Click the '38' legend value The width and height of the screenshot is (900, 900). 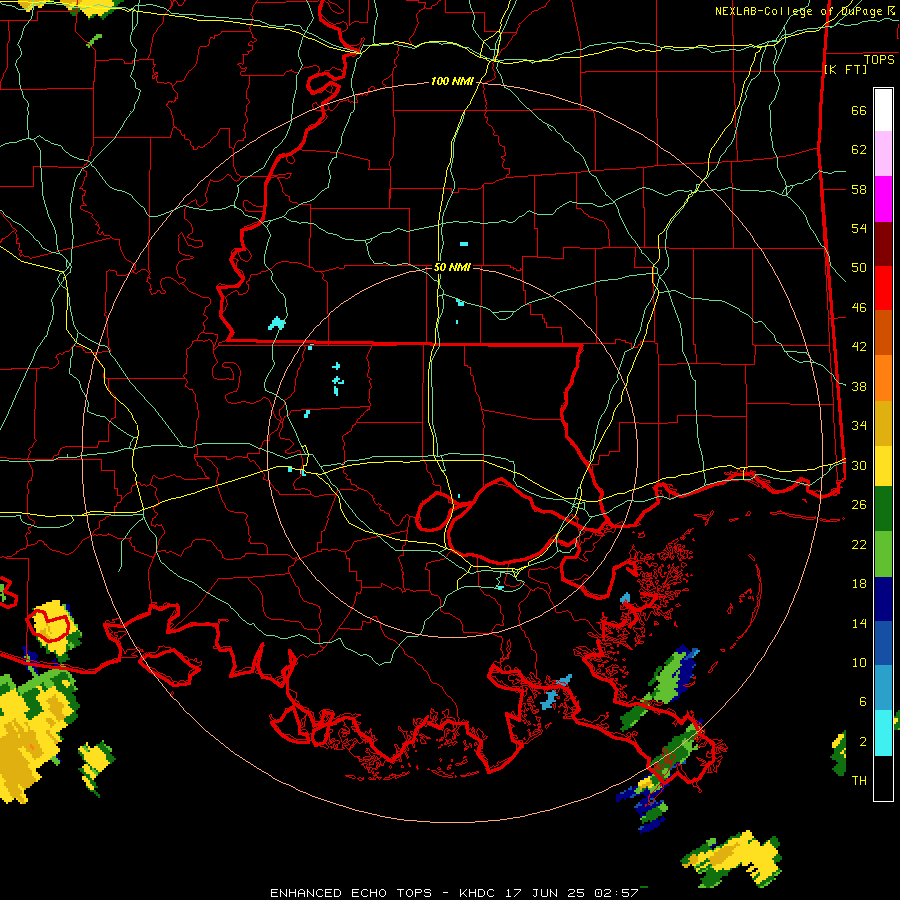(x=859, y=386)
